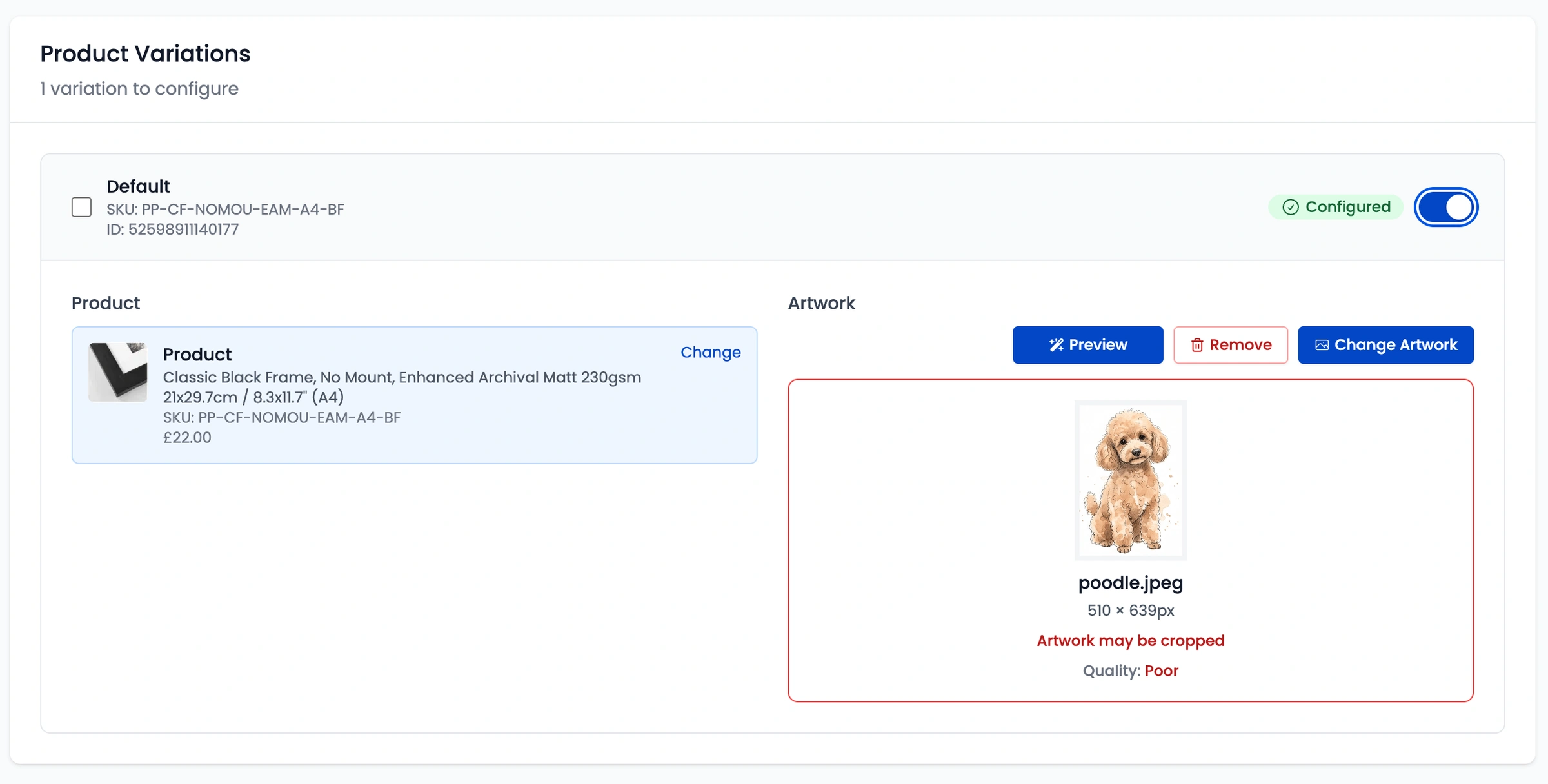Open the poodle artwork thumbnail
Viewport: 1548px width, 784px height.
click(1131, 480)
